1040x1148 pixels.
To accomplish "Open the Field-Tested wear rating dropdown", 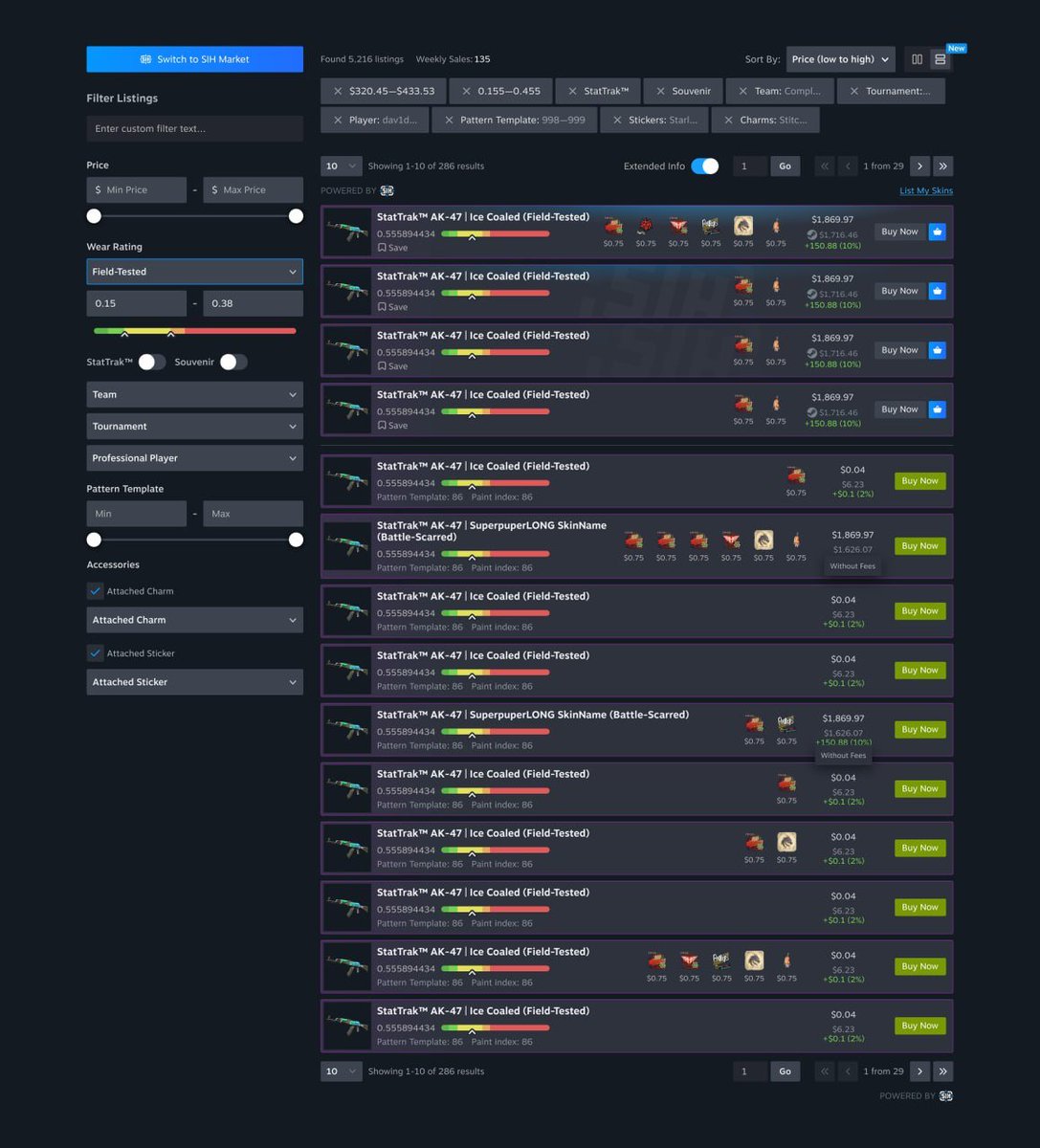I will pos(194,272).
